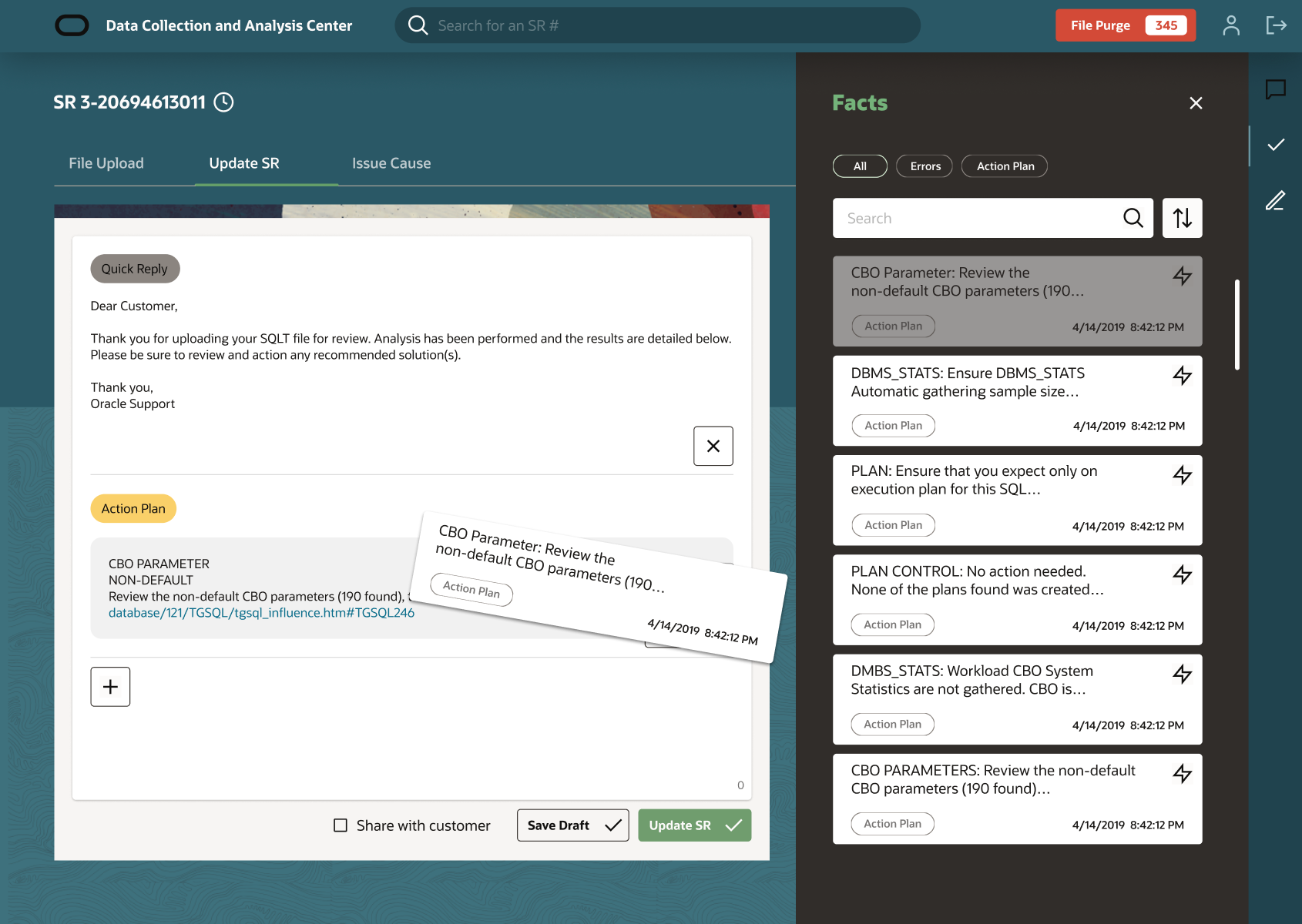The height and width of the screenshot is (924, 1302).
Task: Open SR history via the clock icon
Action: (x=223, y=102)
